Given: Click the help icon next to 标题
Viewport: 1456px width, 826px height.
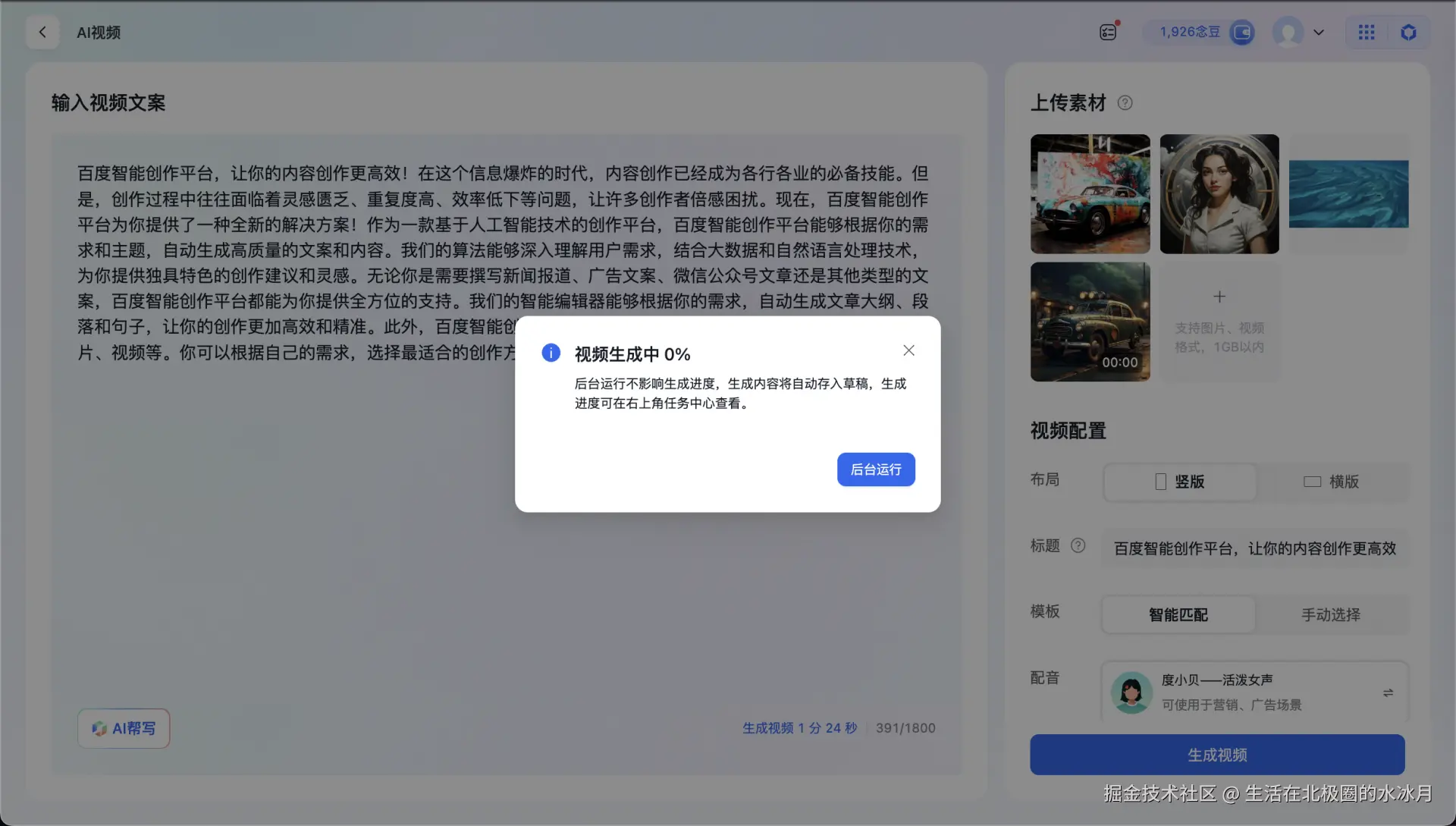Looking at the screenshot, I should (1078, 545).
